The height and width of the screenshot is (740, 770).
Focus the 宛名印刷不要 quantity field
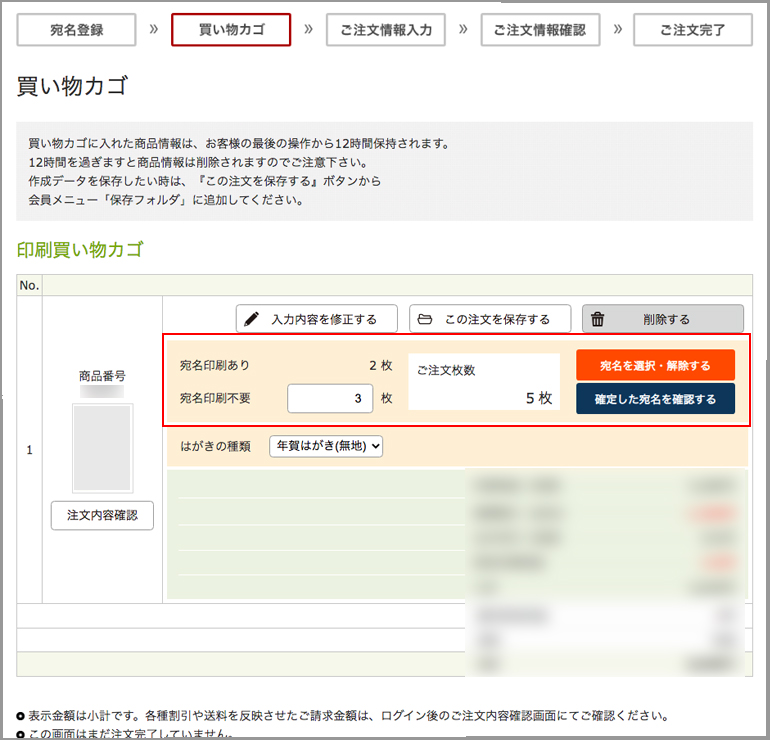coord(329,398)
